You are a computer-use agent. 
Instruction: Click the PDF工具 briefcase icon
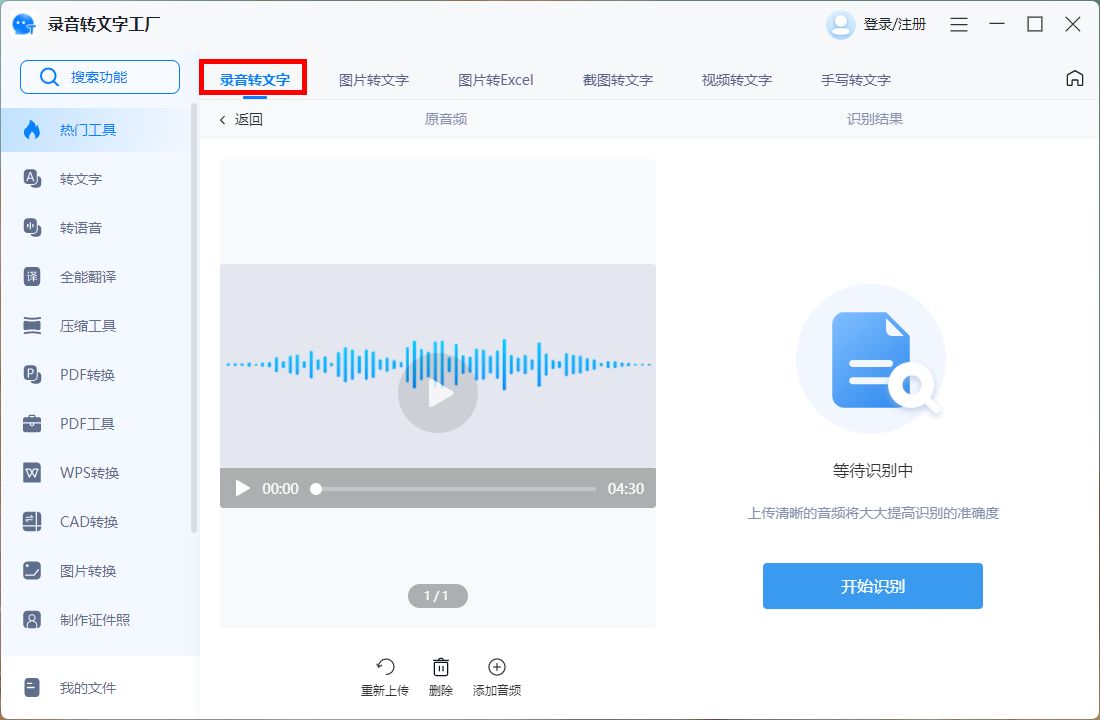[32, 423]
